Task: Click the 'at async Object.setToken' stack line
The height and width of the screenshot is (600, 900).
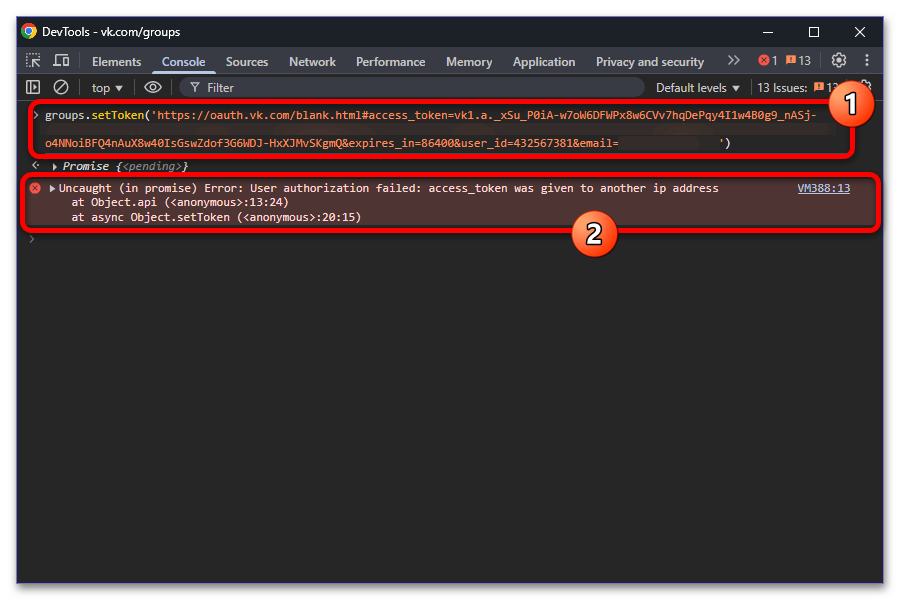Action: tap(216, 218)
